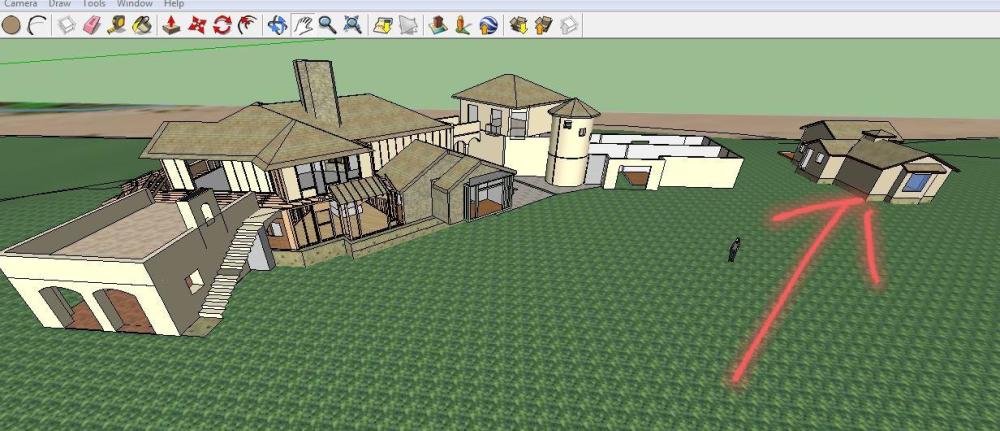Select the Circle drawing tool
Image resolution: width=1000 pixels, height=431 pixels.
pos(11,25)
